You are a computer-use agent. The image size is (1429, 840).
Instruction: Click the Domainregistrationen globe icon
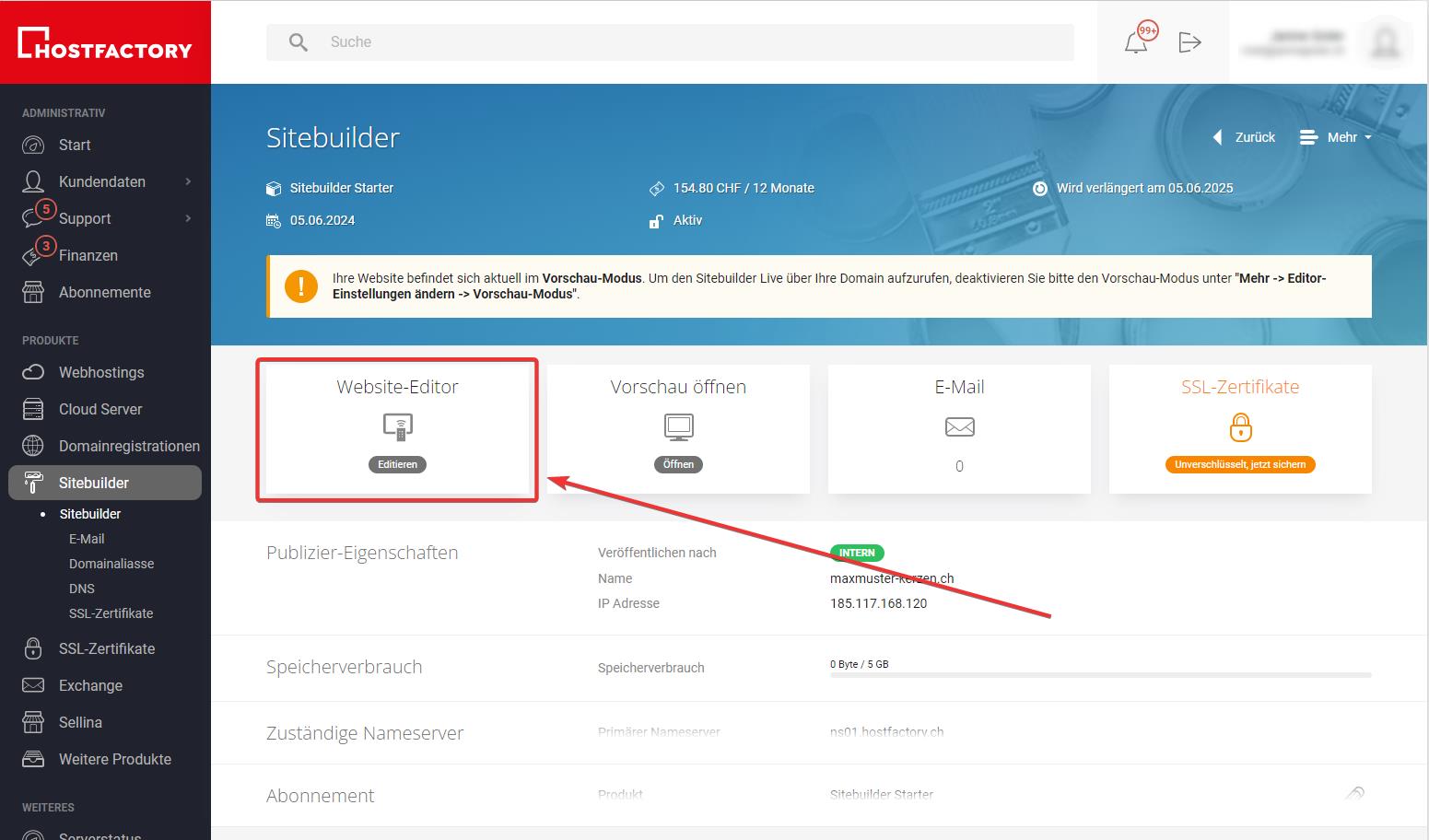click(33, 446)
